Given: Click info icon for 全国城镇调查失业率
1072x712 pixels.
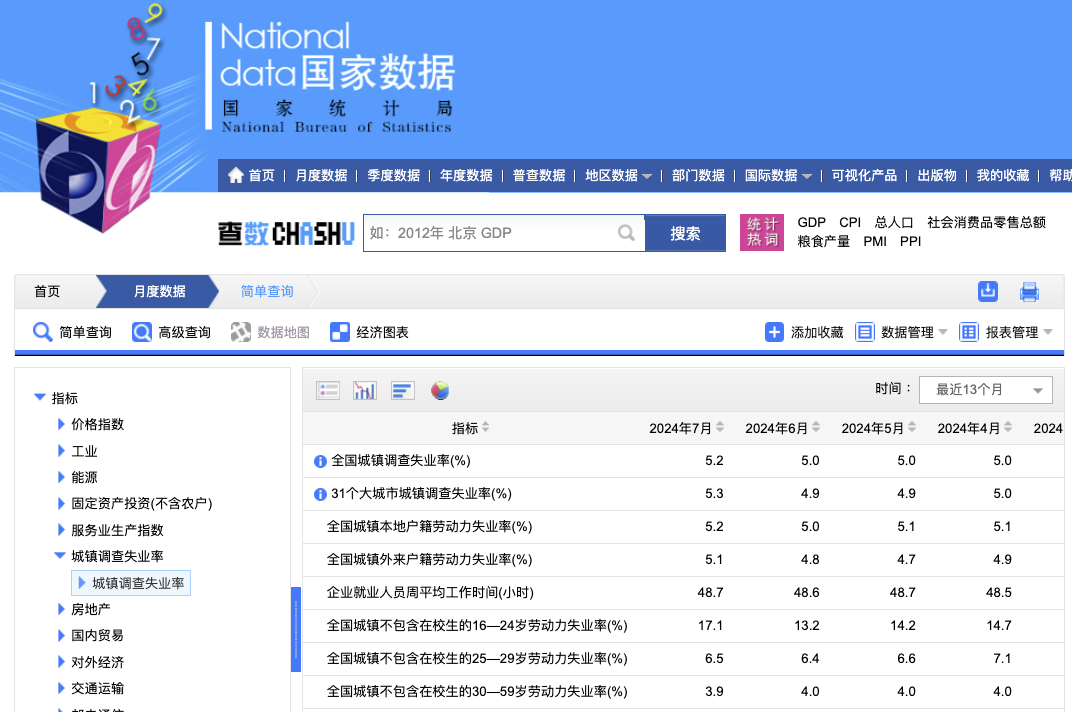Looking at the screenshot, I should 320,461.
